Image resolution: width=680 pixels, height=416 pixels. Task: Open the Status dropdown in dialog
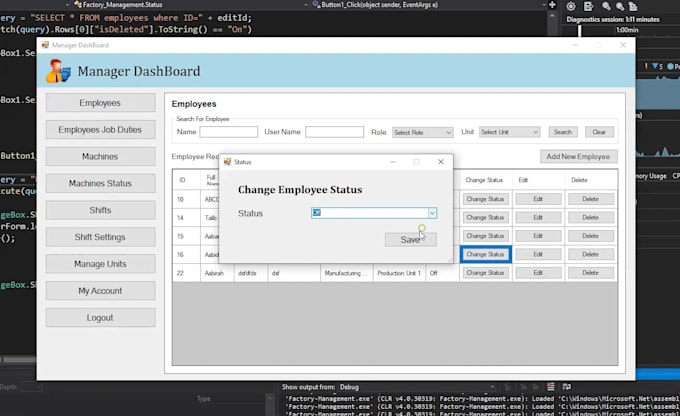click(x=432, y=213)
